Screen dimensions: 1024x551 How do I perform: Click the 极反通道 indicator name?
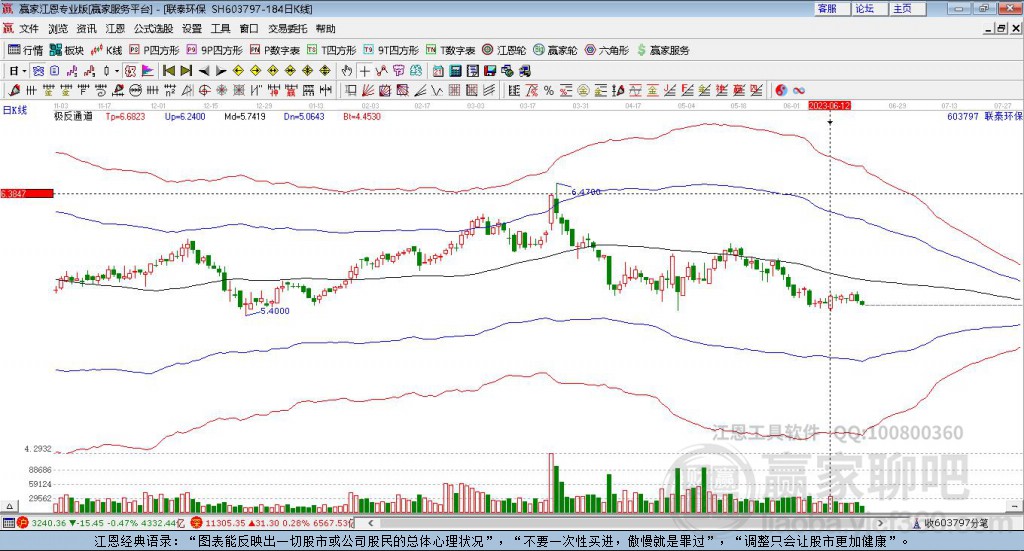coord(73,116)
